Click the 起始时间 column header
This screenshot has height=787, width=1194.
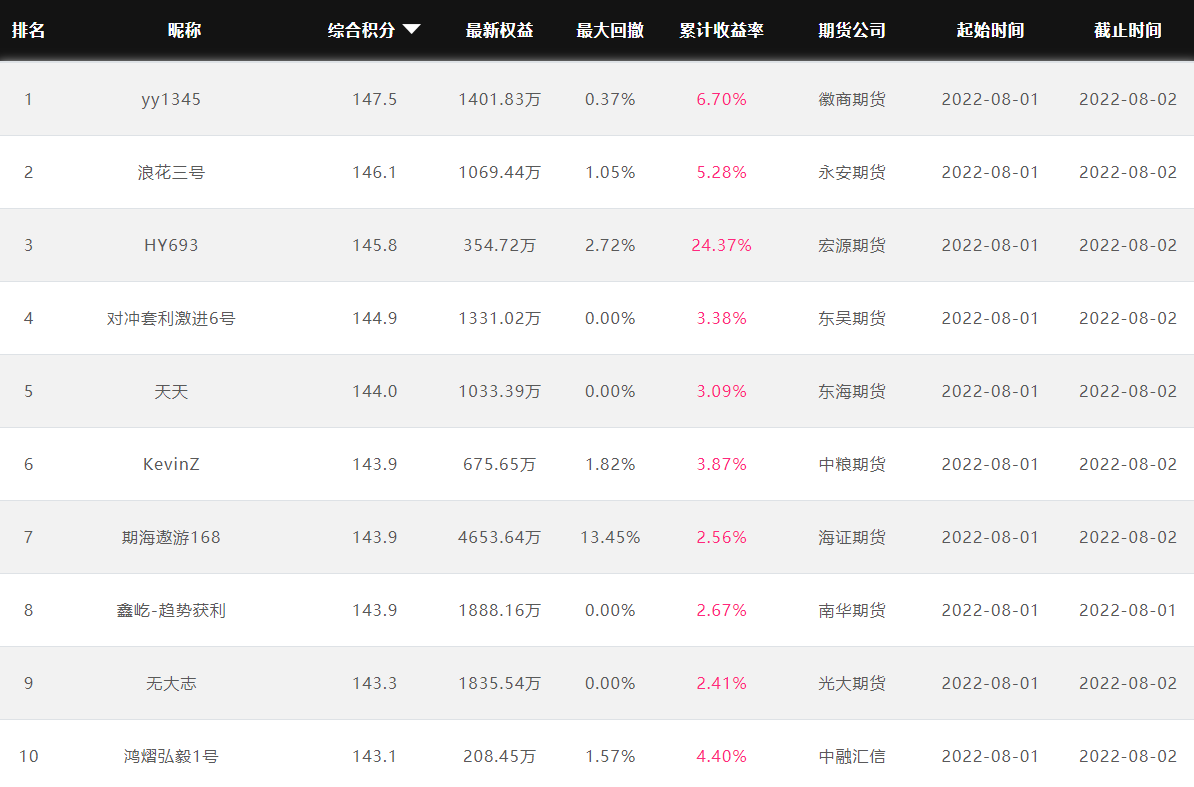click(x=990, y=30)
